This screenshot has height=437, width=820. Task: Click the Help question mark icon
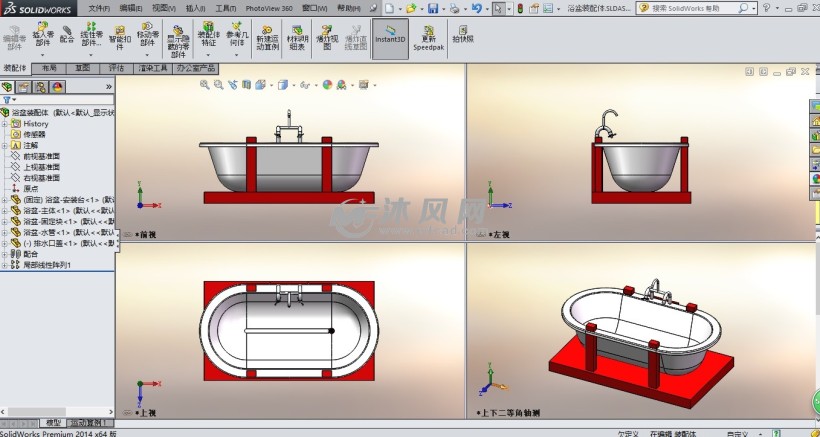pos(766,8)
